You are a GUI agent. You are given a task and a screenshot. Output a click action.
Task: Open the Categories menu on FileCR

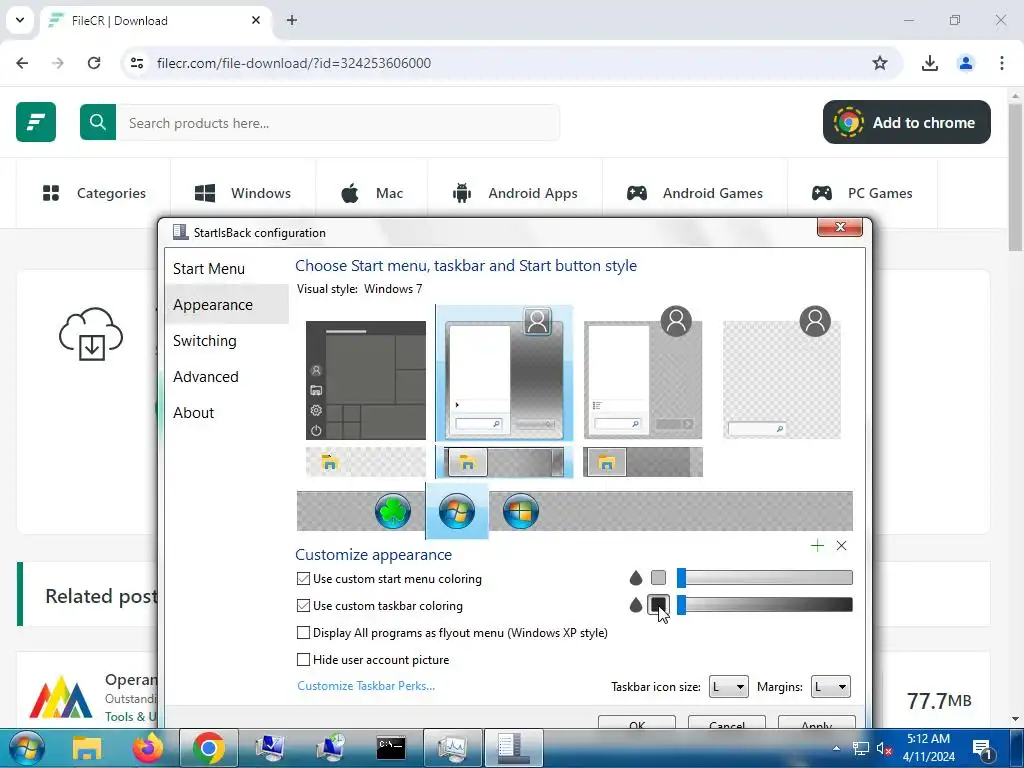coord(94,193)
